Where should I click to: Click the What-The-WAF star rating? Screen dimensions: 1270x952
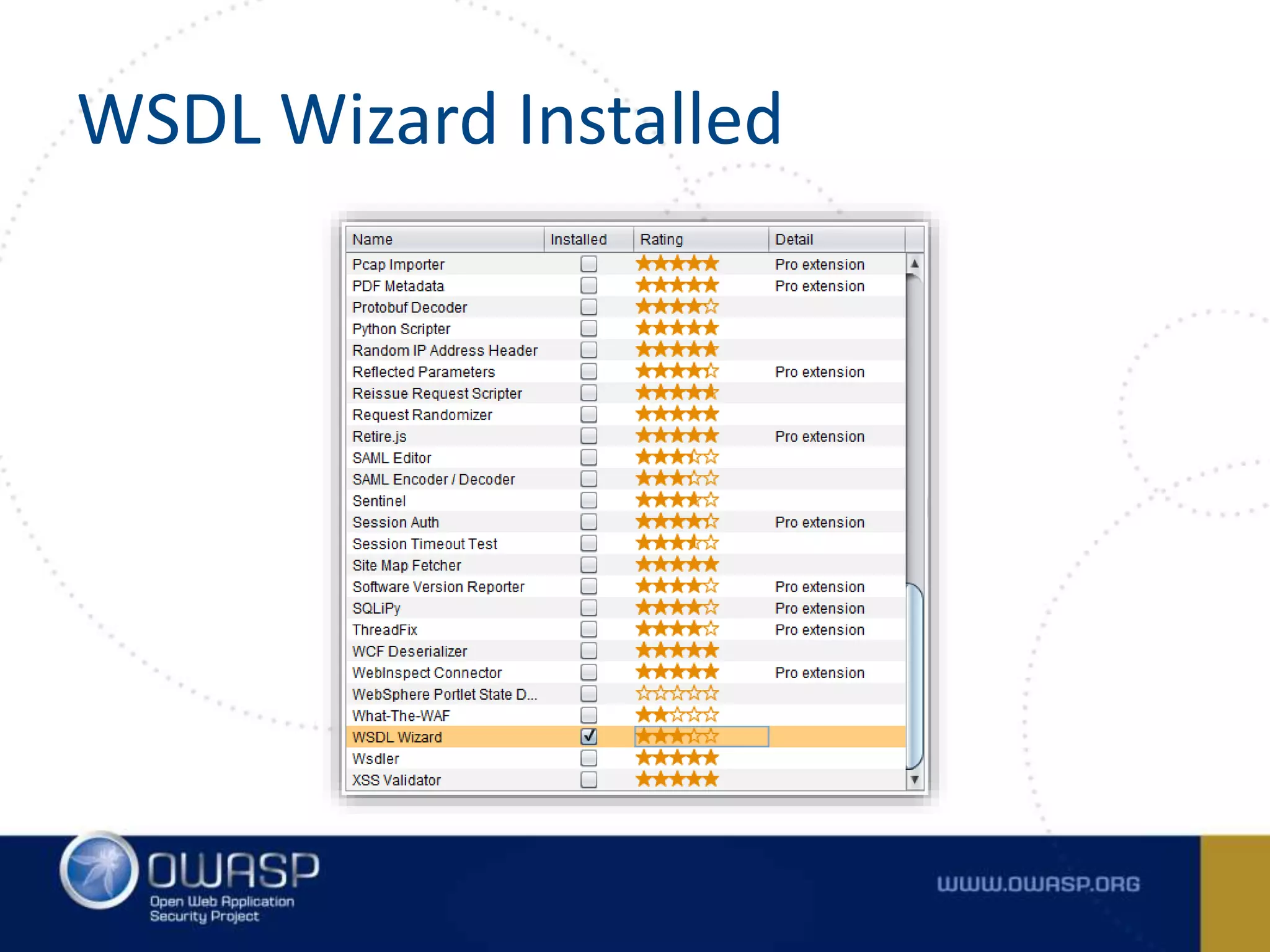(677, 715)
